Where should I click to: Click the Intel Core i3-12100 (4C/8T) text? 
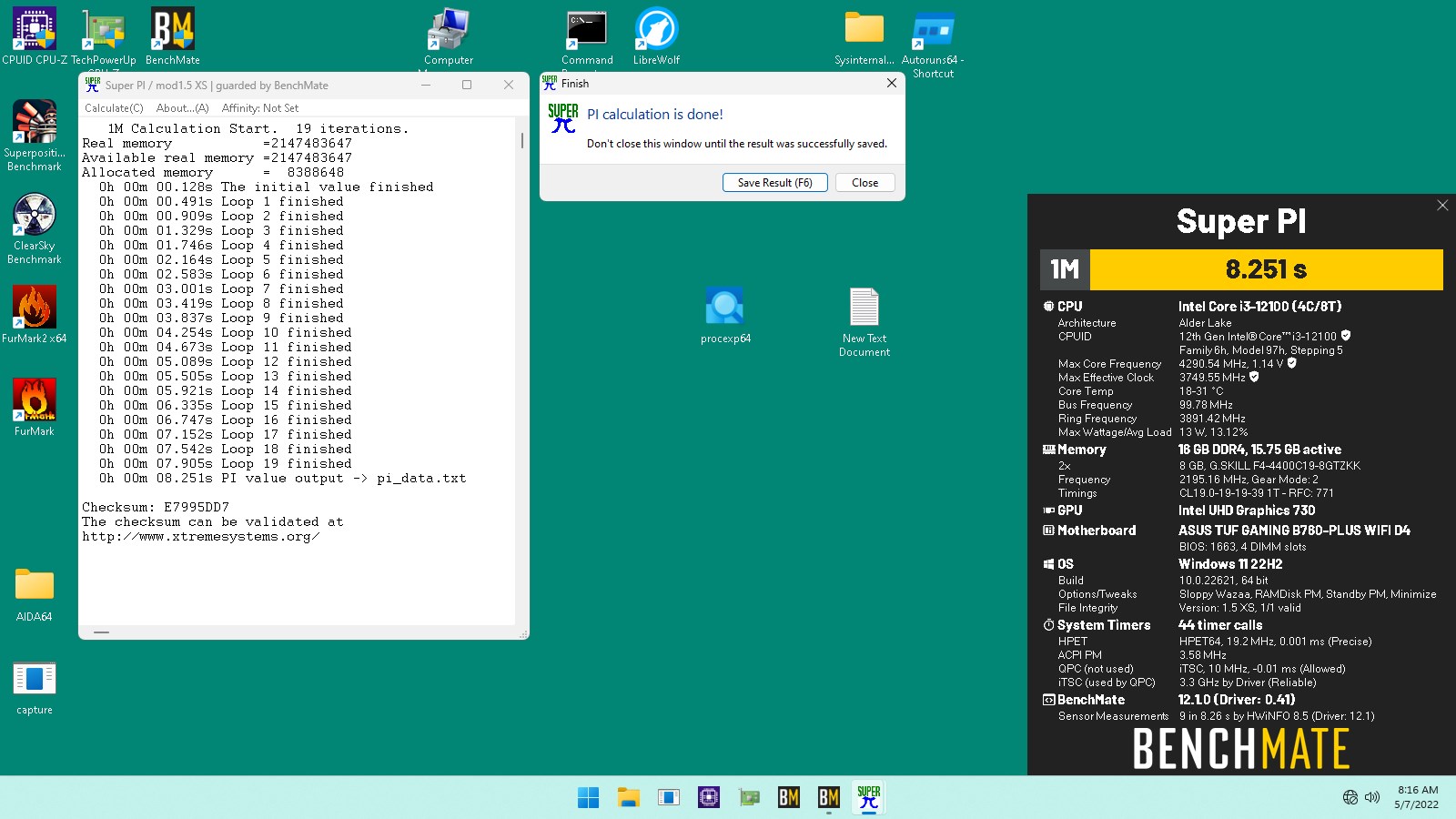[1259, 307]
